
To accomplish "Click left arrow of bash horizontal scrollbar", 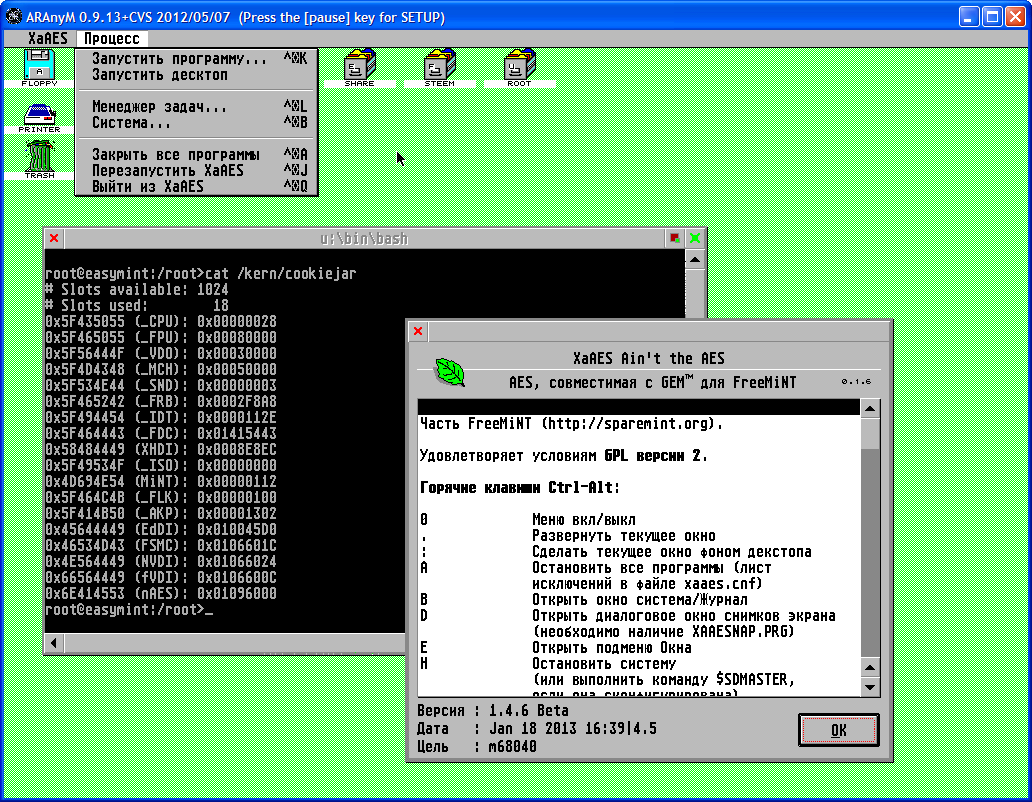I will 54,643.
